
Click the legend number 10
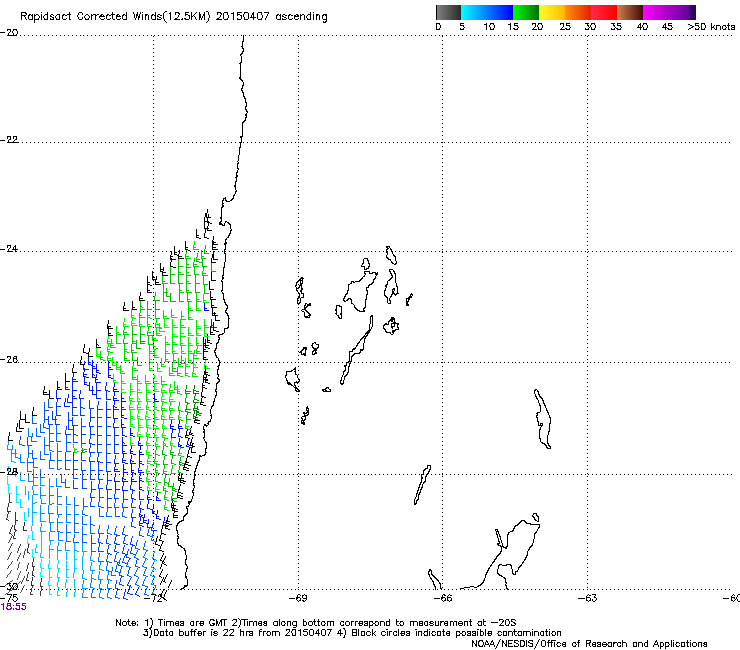pyautogui.click(x=489, y=27)
